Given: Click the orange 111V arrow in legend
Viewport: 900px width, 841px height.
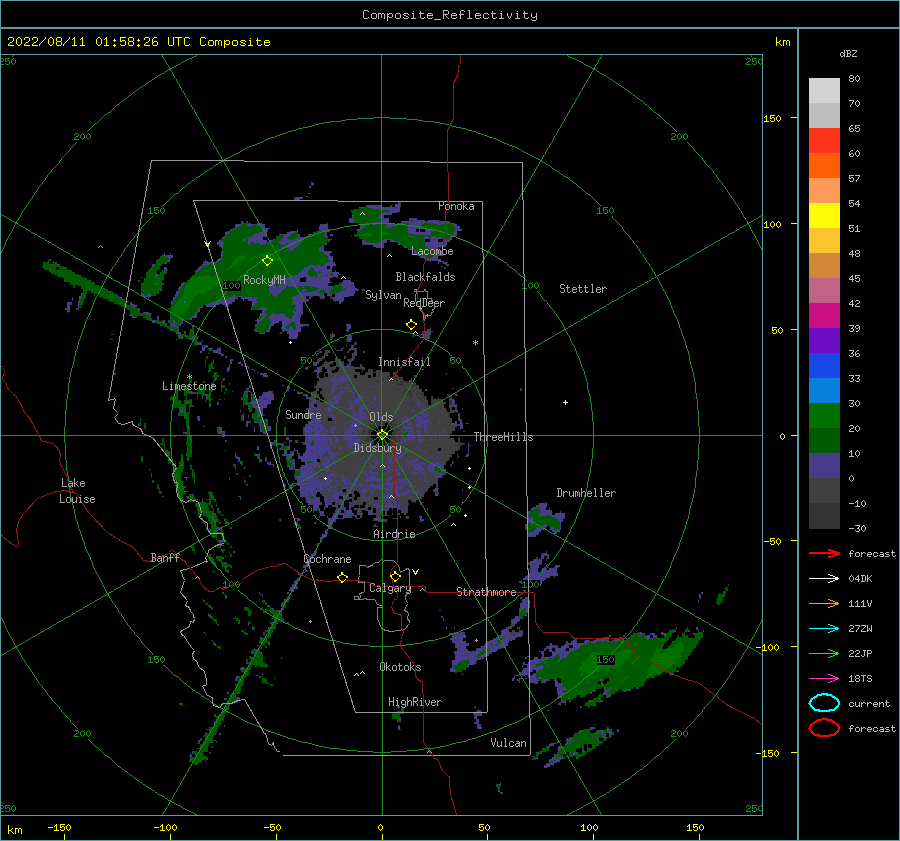Looking at the screenshot, I should pos(824,603).
